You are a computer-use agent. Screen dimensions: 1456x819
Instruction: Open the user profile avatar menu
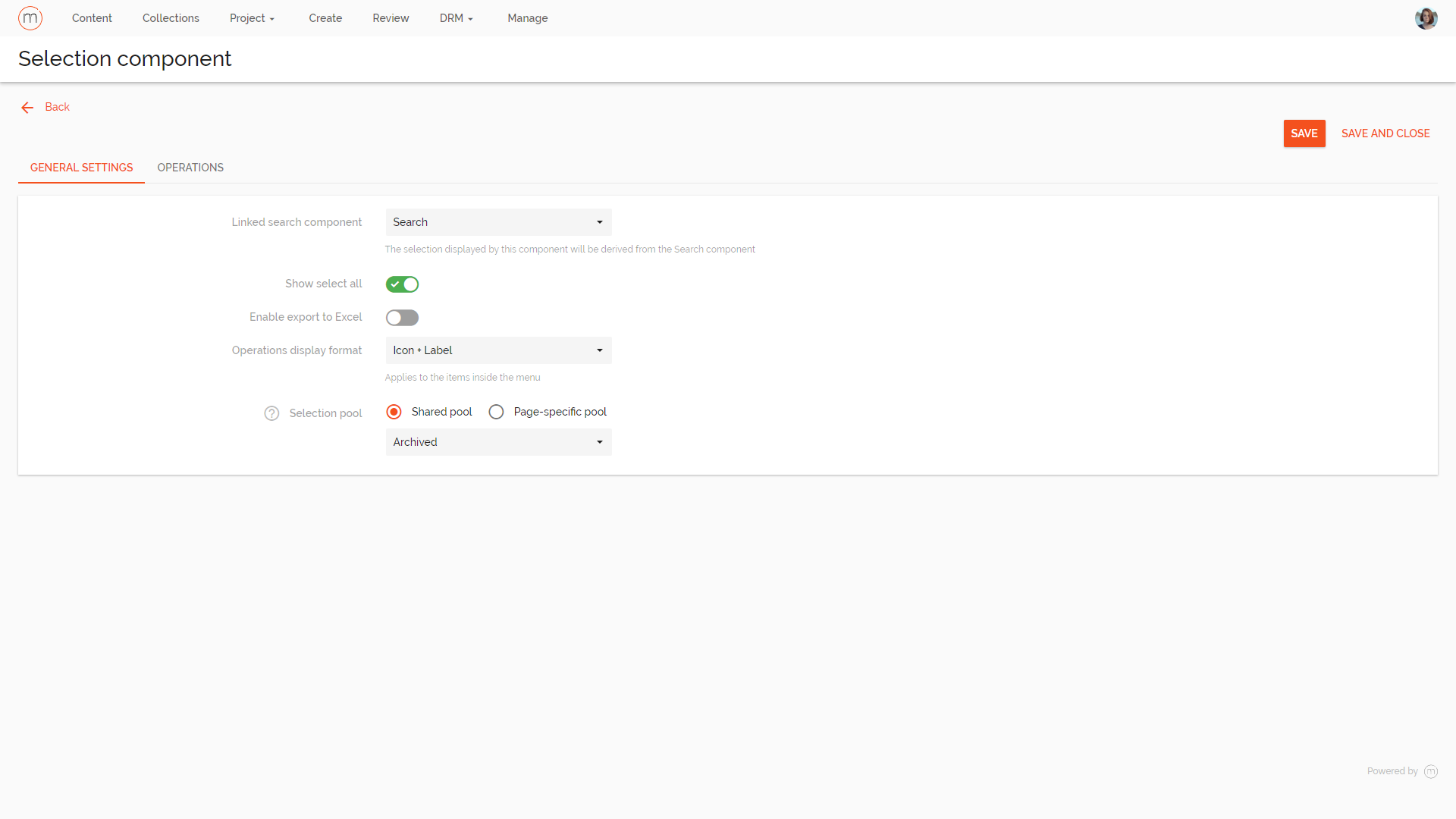[x=1426, y=17]
